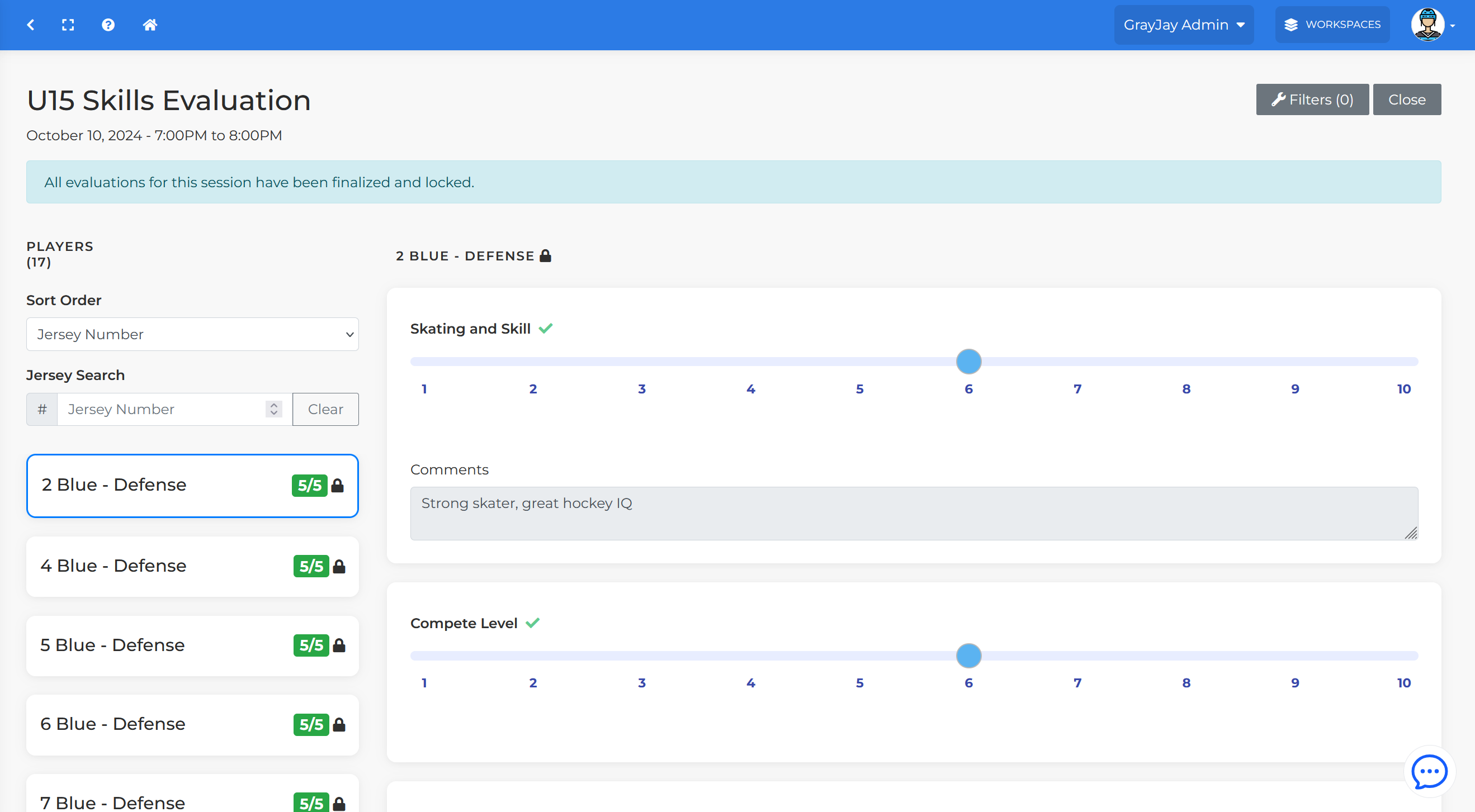Clear the jersey search field

pyautogui.click(x=325, y=409)
